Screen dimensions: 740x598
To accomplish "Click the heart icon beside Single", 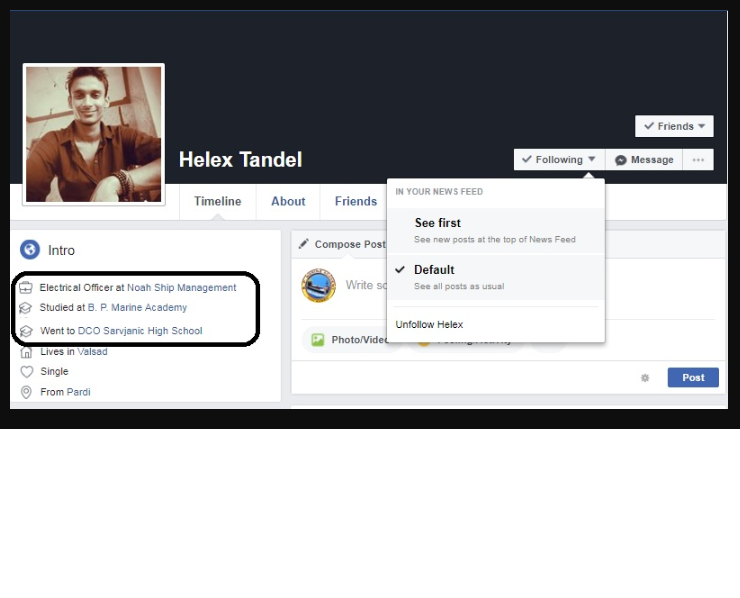I will pos(27,372).
